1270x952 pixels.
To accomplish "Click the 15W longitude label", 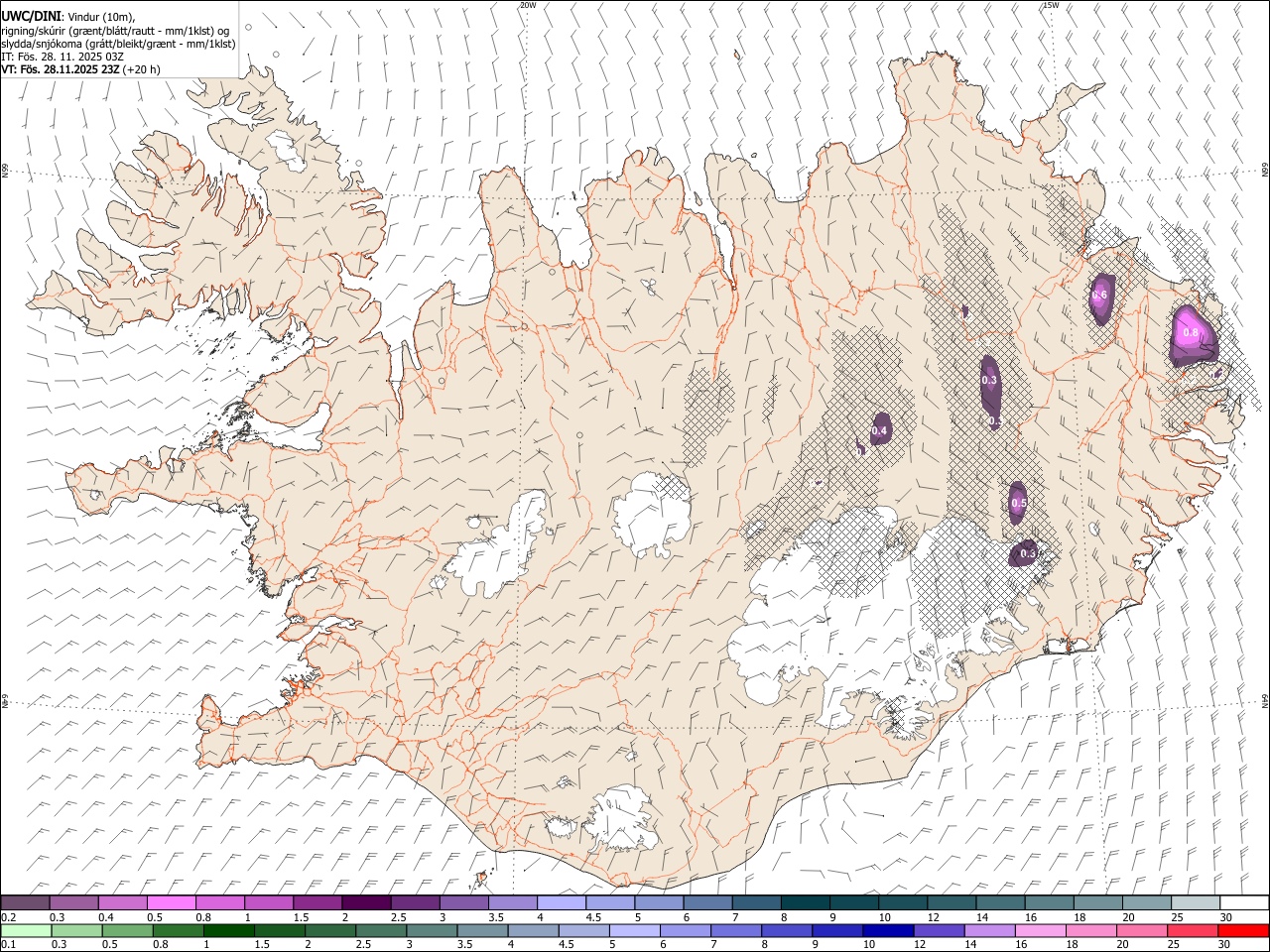I will [1051, 5].
